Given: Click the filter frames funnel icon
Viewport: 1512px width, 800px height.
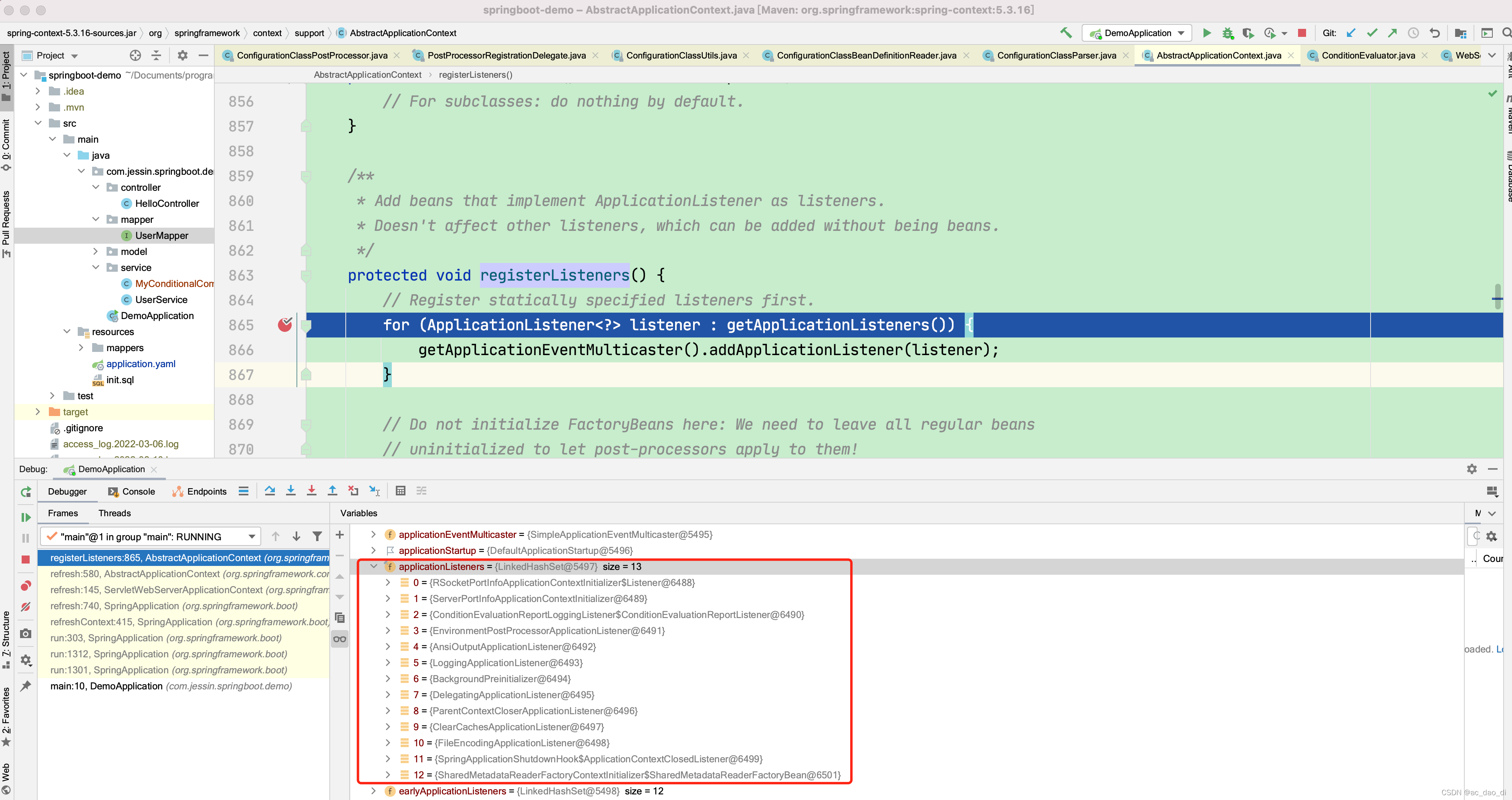Looking at the screenshot, I should coord(317,536).
